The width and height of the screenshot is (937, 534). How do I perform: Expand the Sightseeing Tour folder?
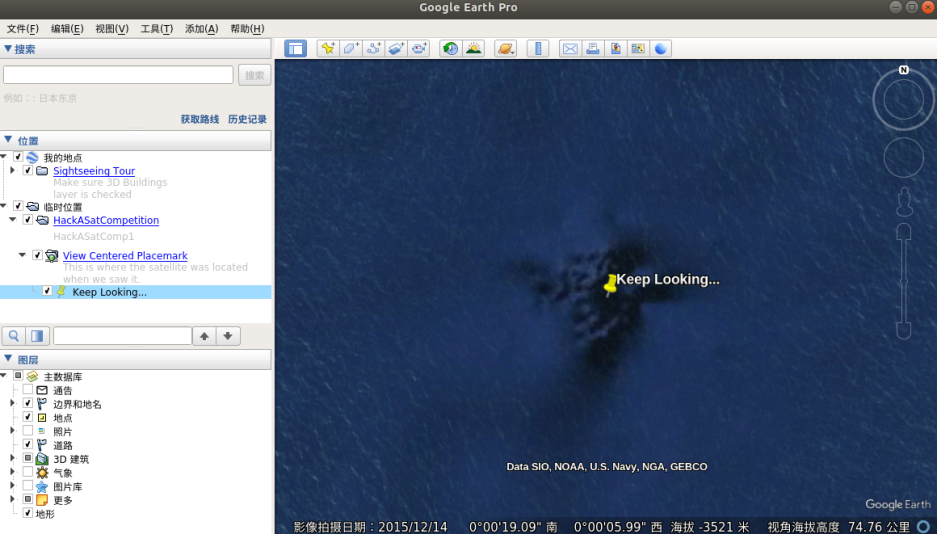[12, 170]
